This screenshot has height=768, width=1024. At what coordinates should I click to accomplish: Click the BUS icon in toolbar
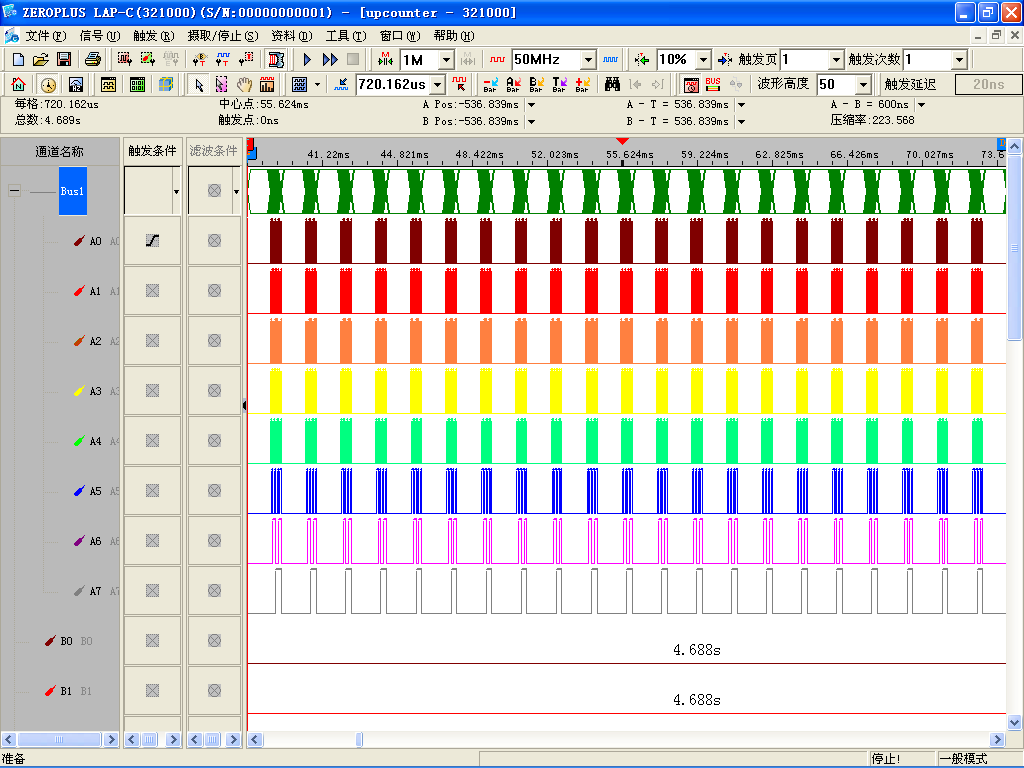pos(713,85)
